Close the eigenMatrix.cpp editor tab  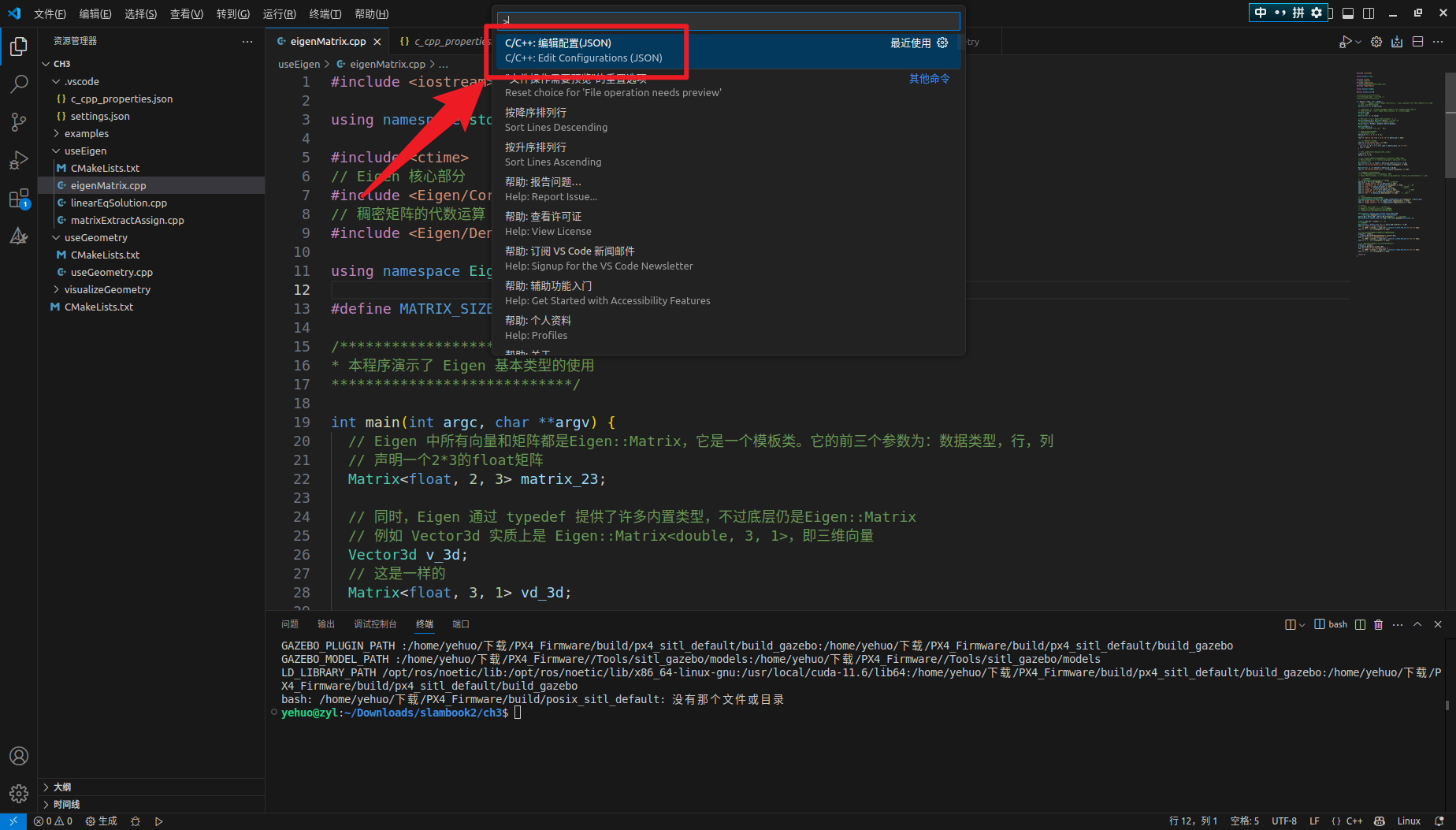click(377, 42)
